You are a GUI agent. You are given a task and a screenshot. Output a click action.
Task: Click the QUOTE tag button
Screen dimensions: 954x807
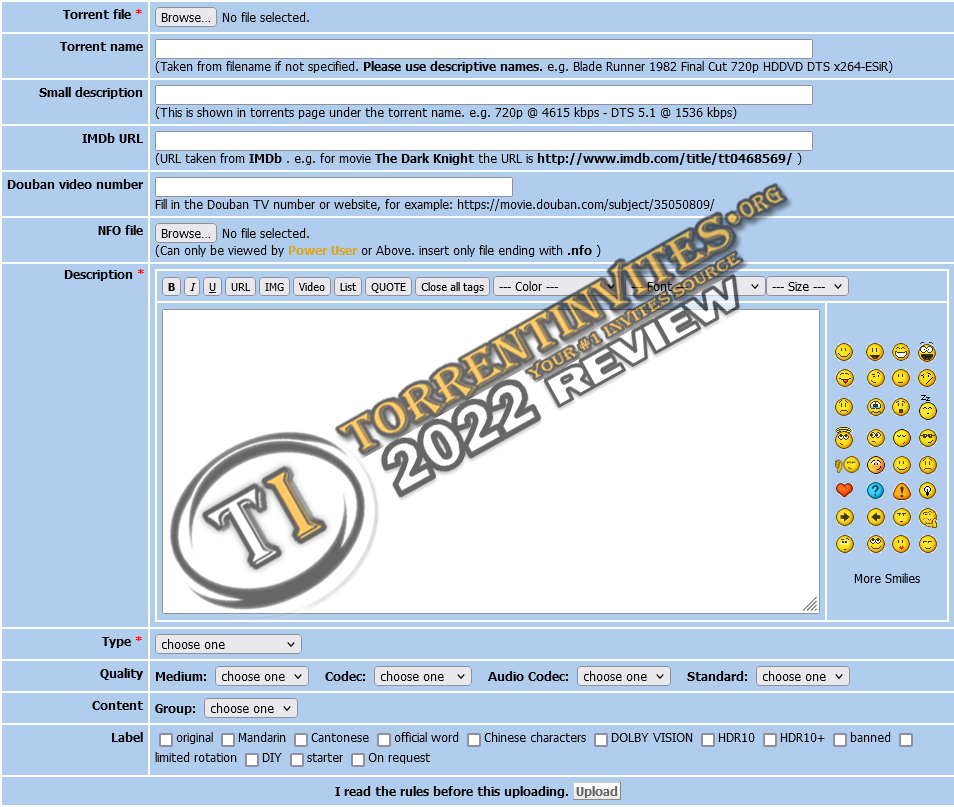388,287
